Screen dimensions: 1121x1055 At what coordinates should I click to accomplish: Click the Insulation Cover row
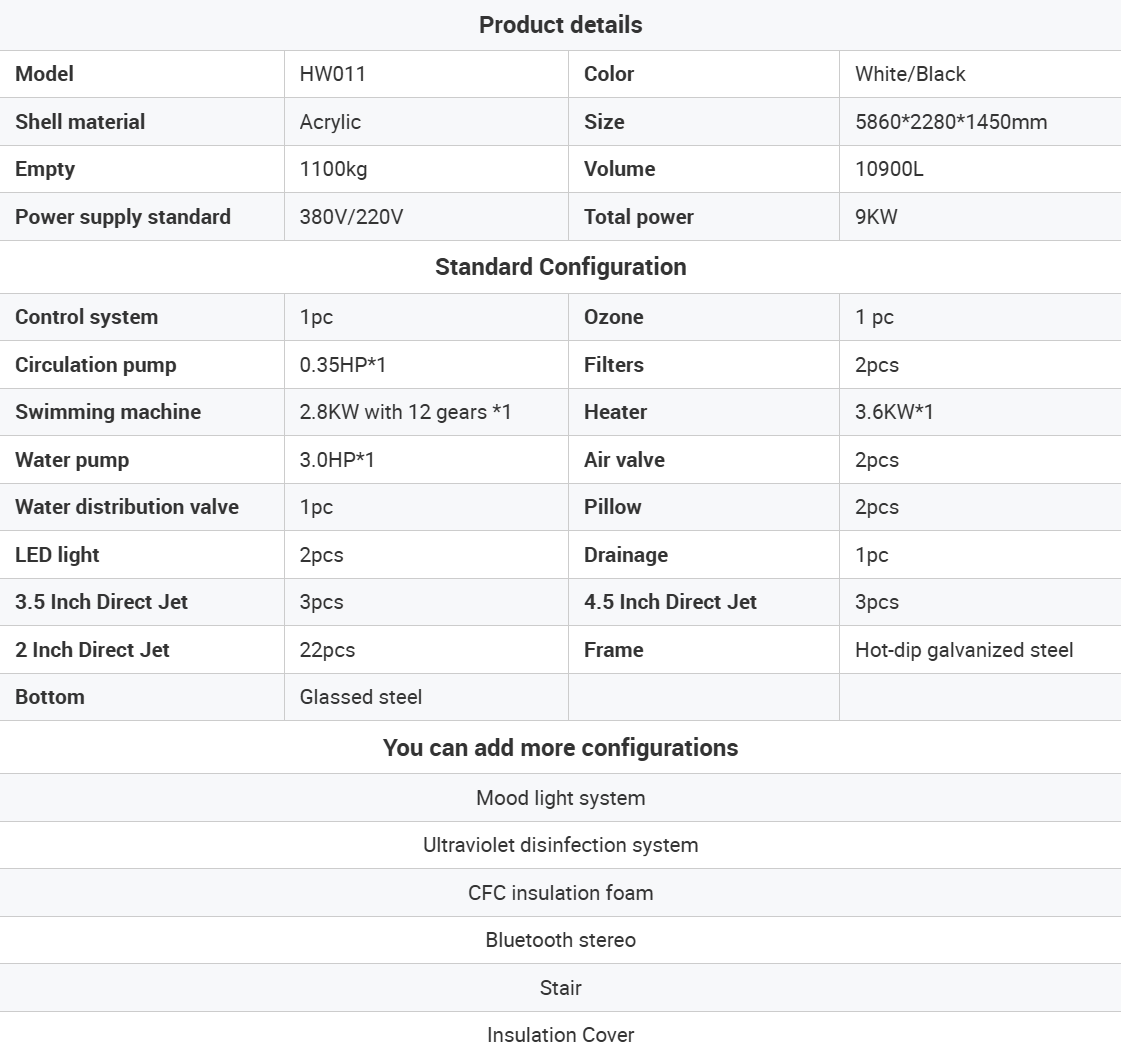(x=560, y=1035)
